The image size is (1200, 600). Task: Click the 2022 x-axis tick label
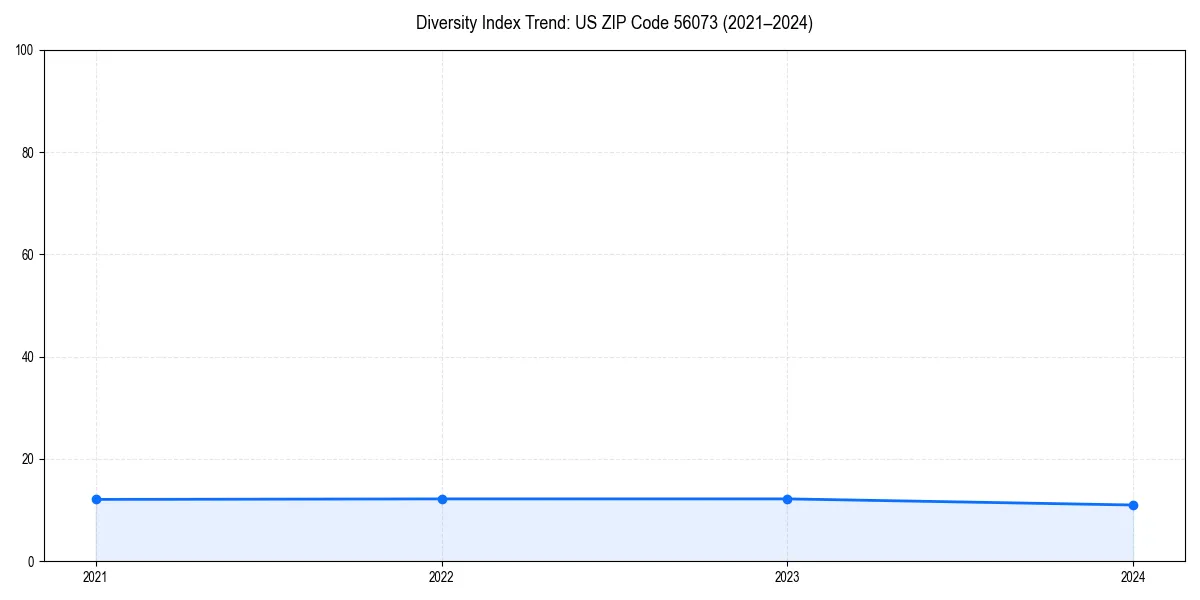pyautogui.click(x=441, y=576)
